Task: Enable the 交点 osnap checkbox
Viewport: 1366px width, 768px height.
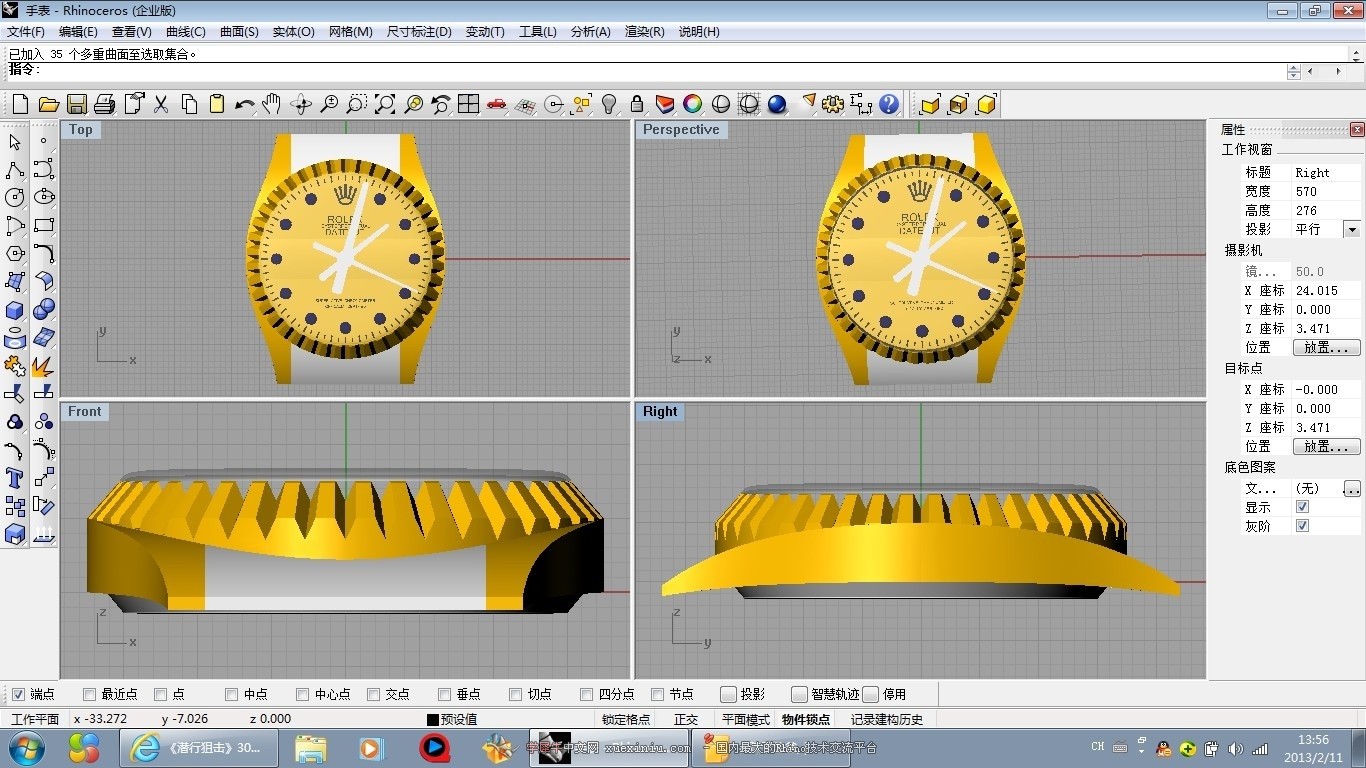Action: (374, 694)
